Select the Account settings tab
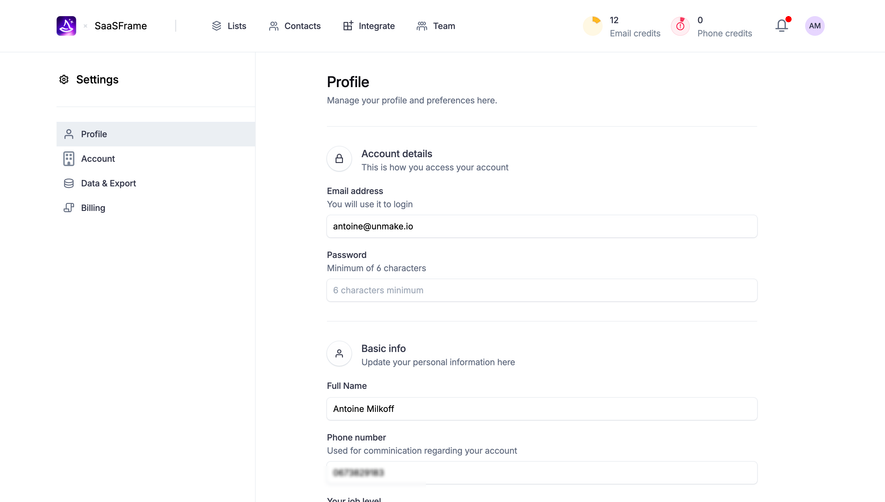 tap(156, 159)
